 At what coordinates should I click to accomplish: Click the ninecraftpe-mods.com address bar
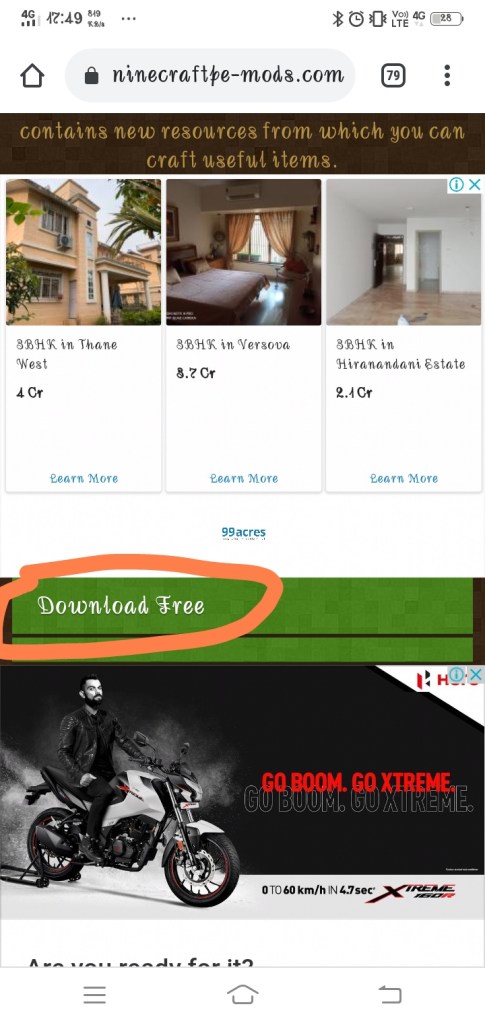coord(210,76)
